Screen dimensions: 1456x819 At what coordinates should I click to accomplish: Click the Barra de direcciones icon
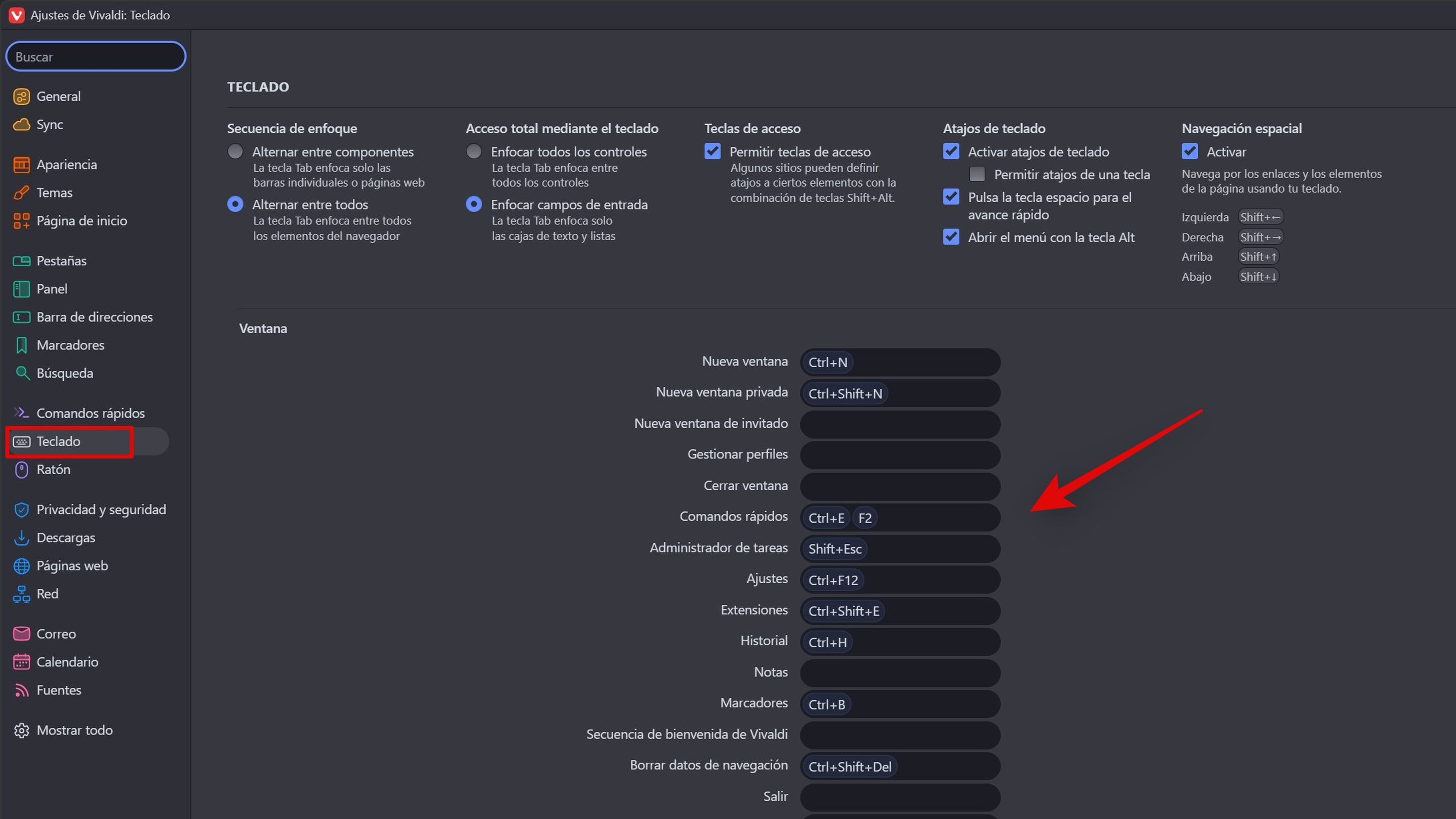22,317
